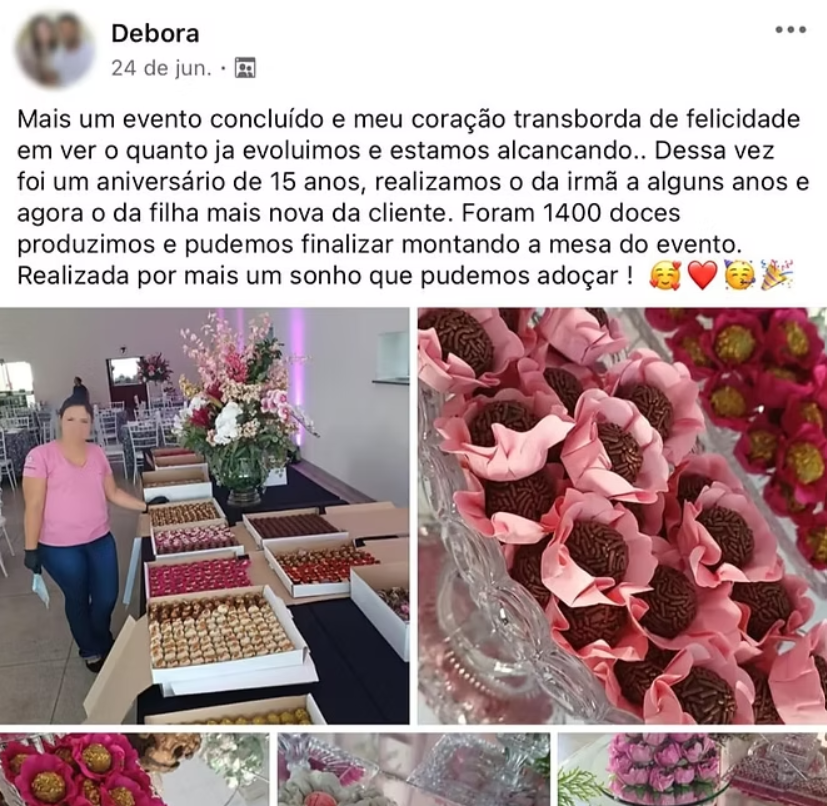This screenshot has width=827, height=806.
Task: Open close-up photo of pink-wrapped brigadeiros
Action: [x=622, y=515]
